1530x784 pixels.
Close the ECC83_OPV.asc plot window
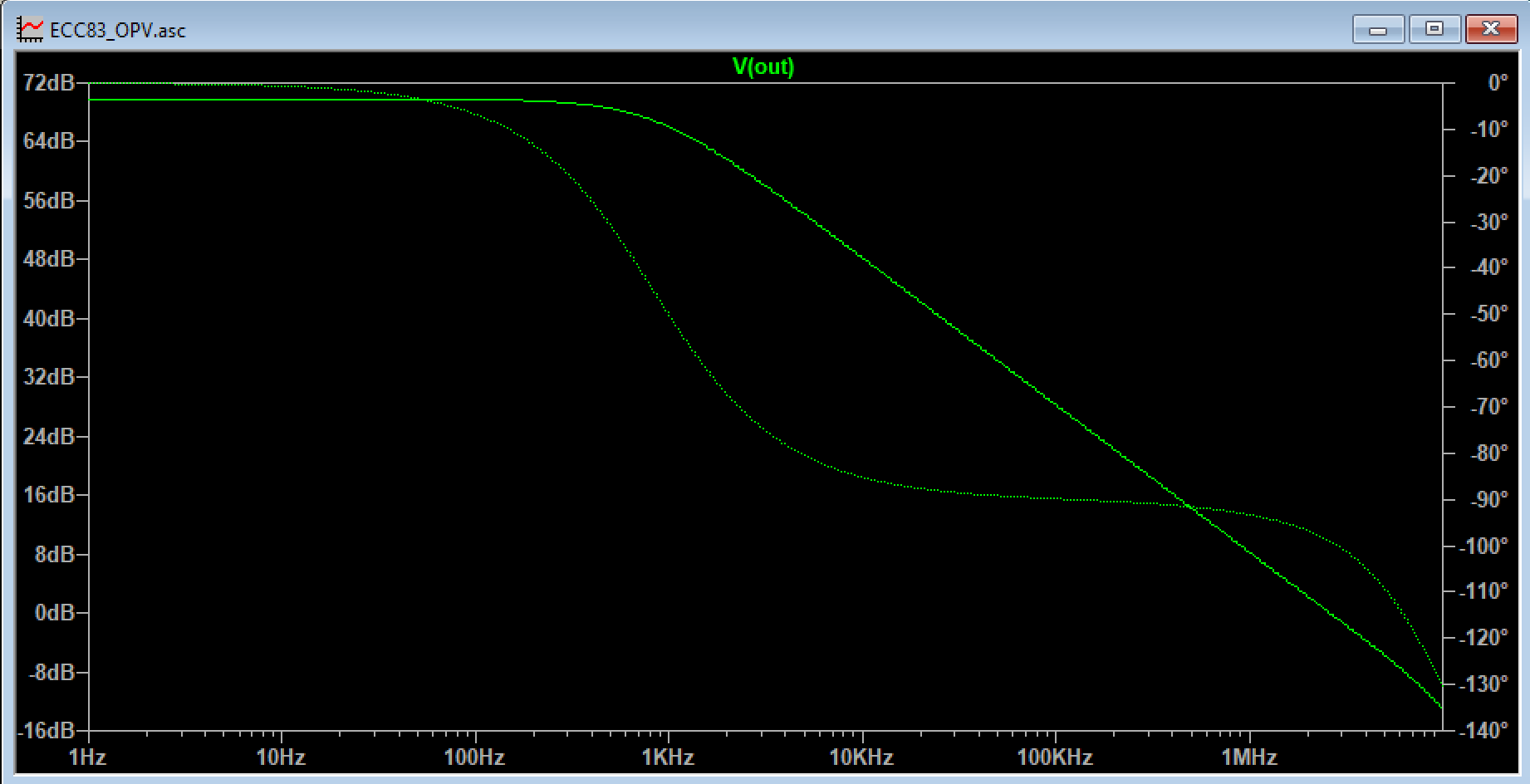pos(1491,29)
